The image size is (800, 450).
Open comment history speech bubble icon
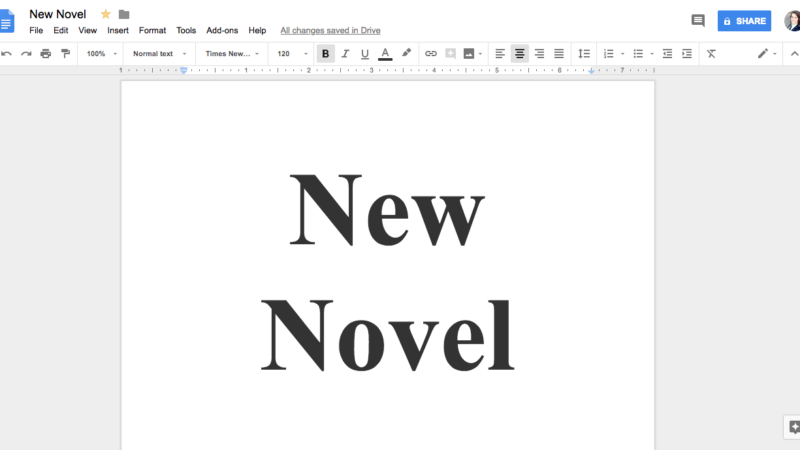[698, 21]
